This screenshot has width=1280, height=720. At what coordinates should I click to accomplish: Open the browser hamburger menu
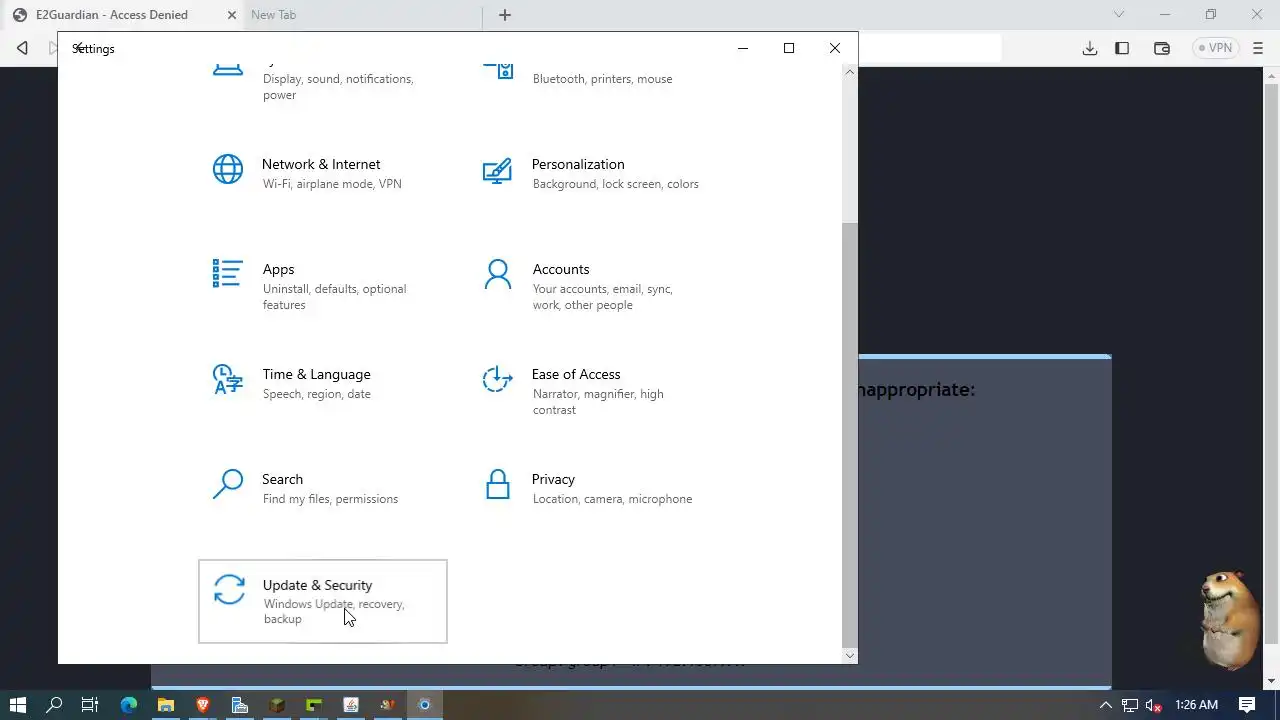point(1258,48)
